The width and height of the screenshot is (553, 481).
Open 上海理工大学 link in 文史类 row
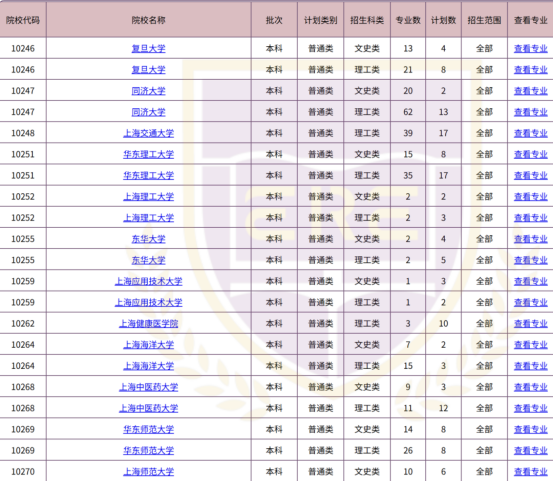click(148, 196)
